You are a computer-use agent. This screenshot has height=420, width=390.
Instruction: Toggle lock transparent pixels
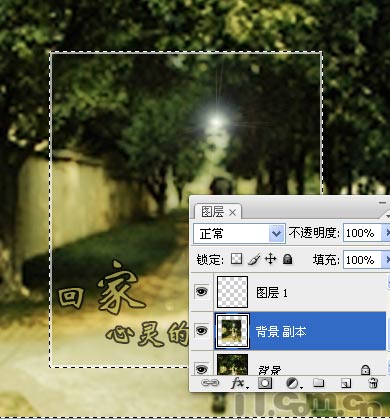tap(236, 259)
